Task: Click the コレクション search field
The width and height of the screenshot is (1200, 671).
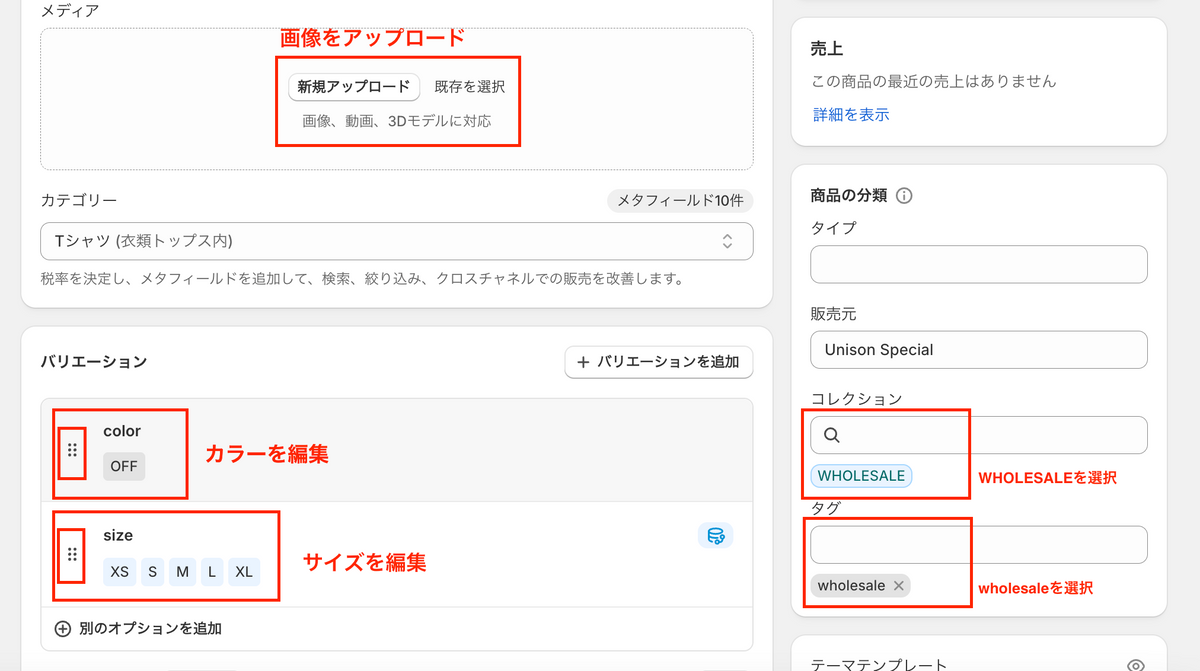Action: [x=979, y=435]
